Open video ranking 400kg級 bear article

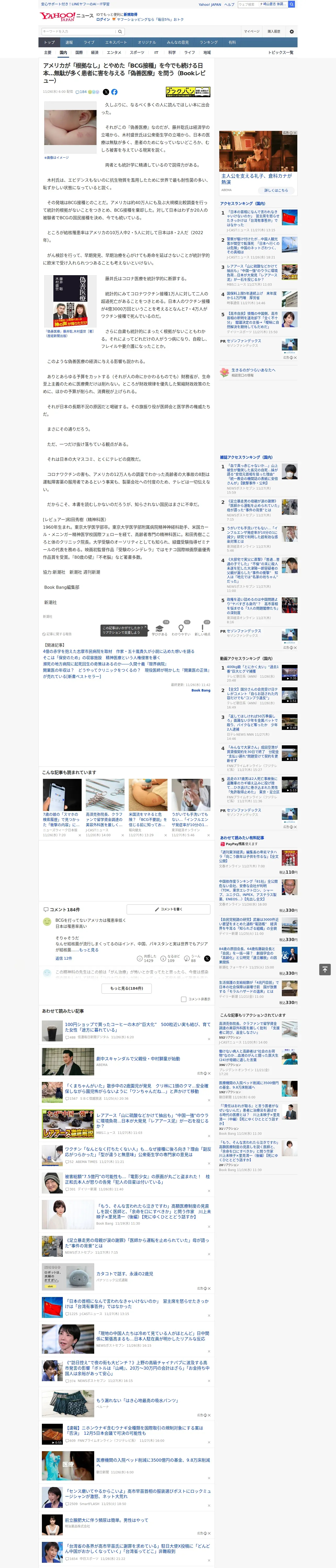tap(253, 669)
